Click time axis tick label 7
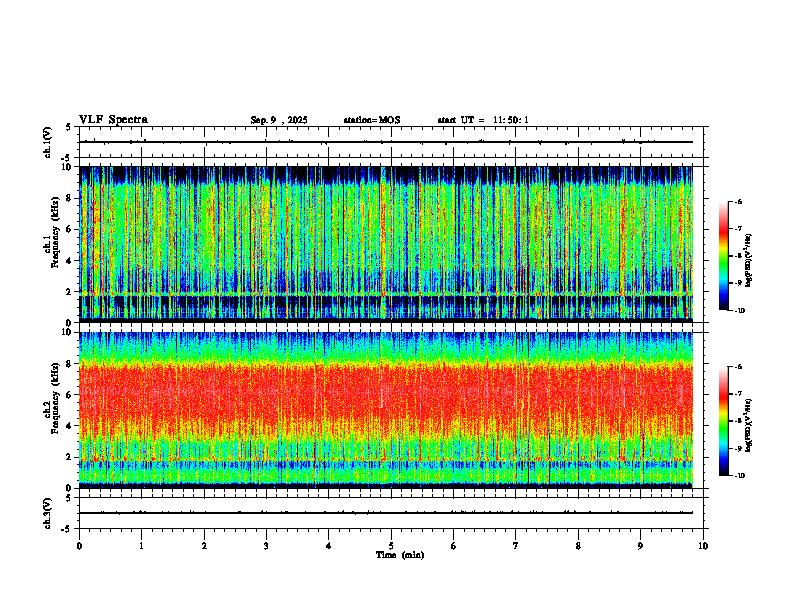The width and height of the screenshot is (792, 612). (x=516, y=546)
